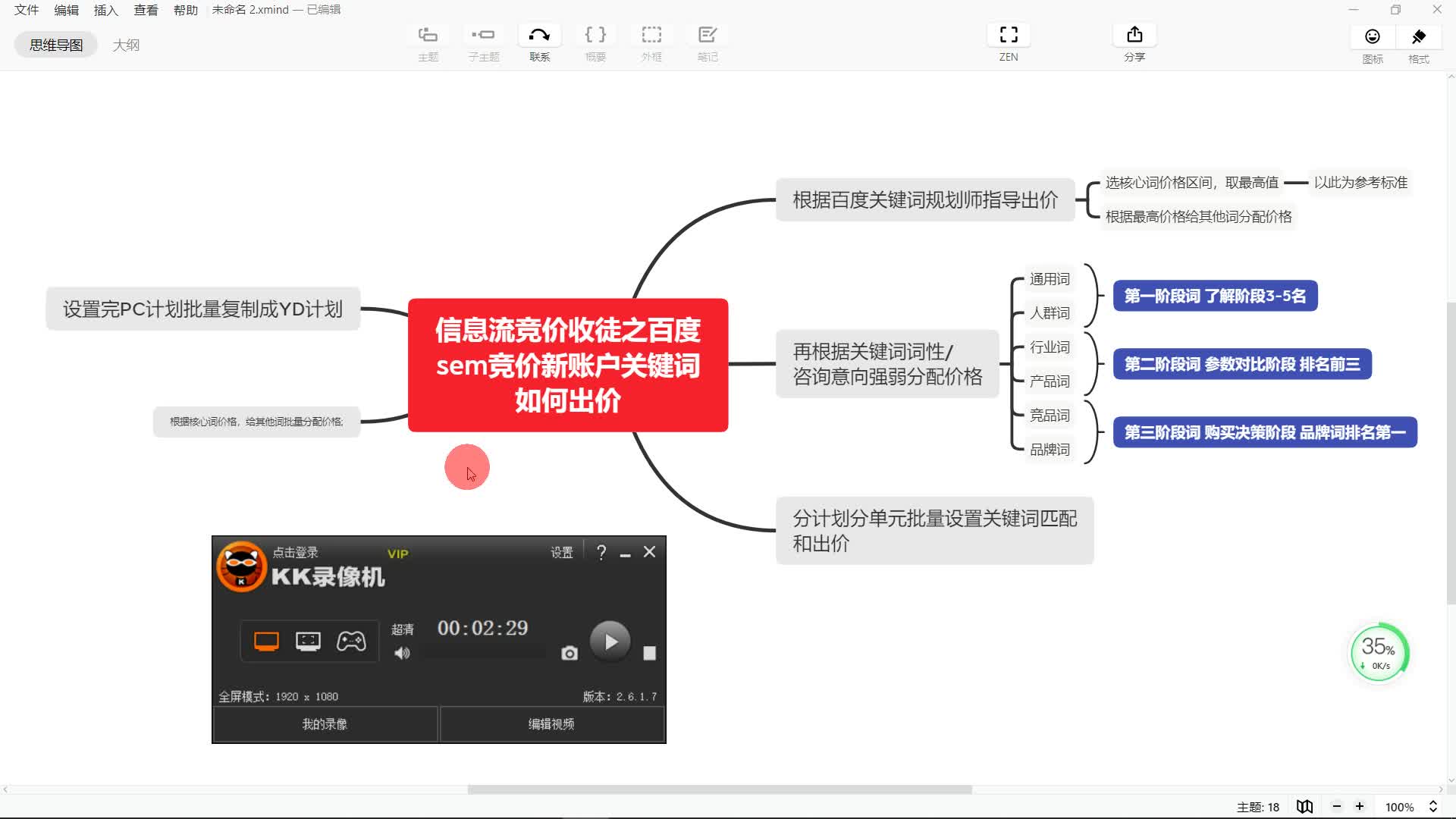Select the red central topic node
1456x819 pixels.
tap(568, 366)
